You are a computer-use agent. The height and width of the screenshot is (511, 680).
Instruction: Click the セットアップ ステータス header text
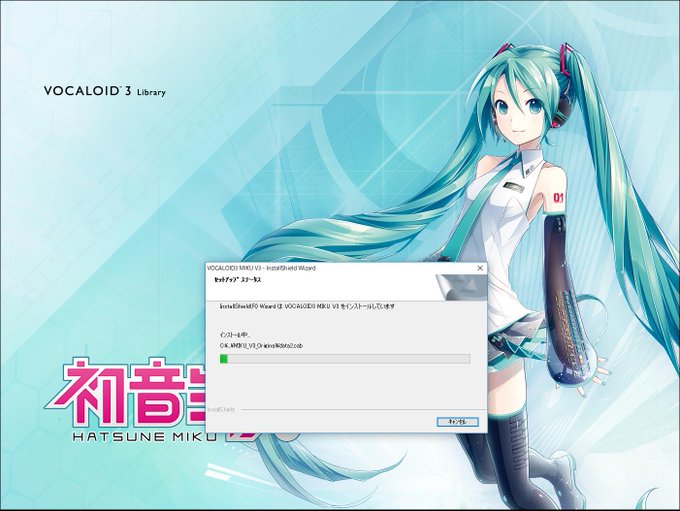pyautogui.click(x=238, y=280)
